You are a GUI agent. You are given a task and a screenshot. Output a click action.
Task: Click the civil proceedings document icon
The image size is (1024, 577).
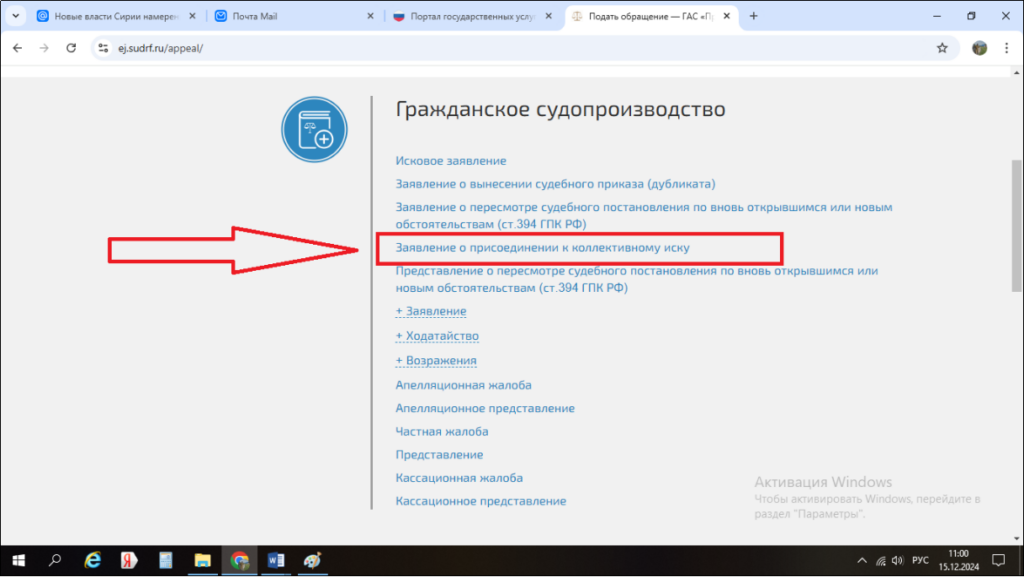coord(314,130)
